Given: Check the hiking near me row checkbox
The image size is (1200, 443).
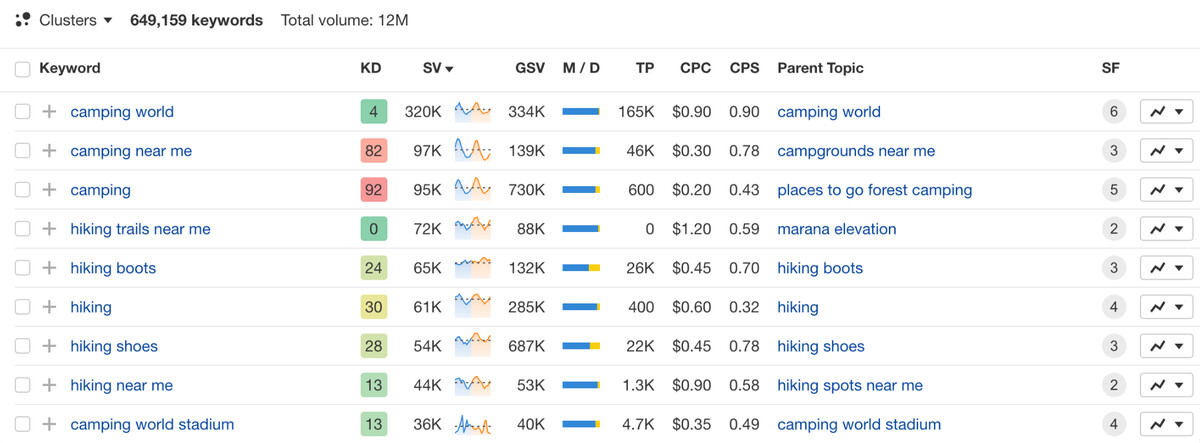Looking at the screenshot, I should pyautogui.click(x=22, y=385).
